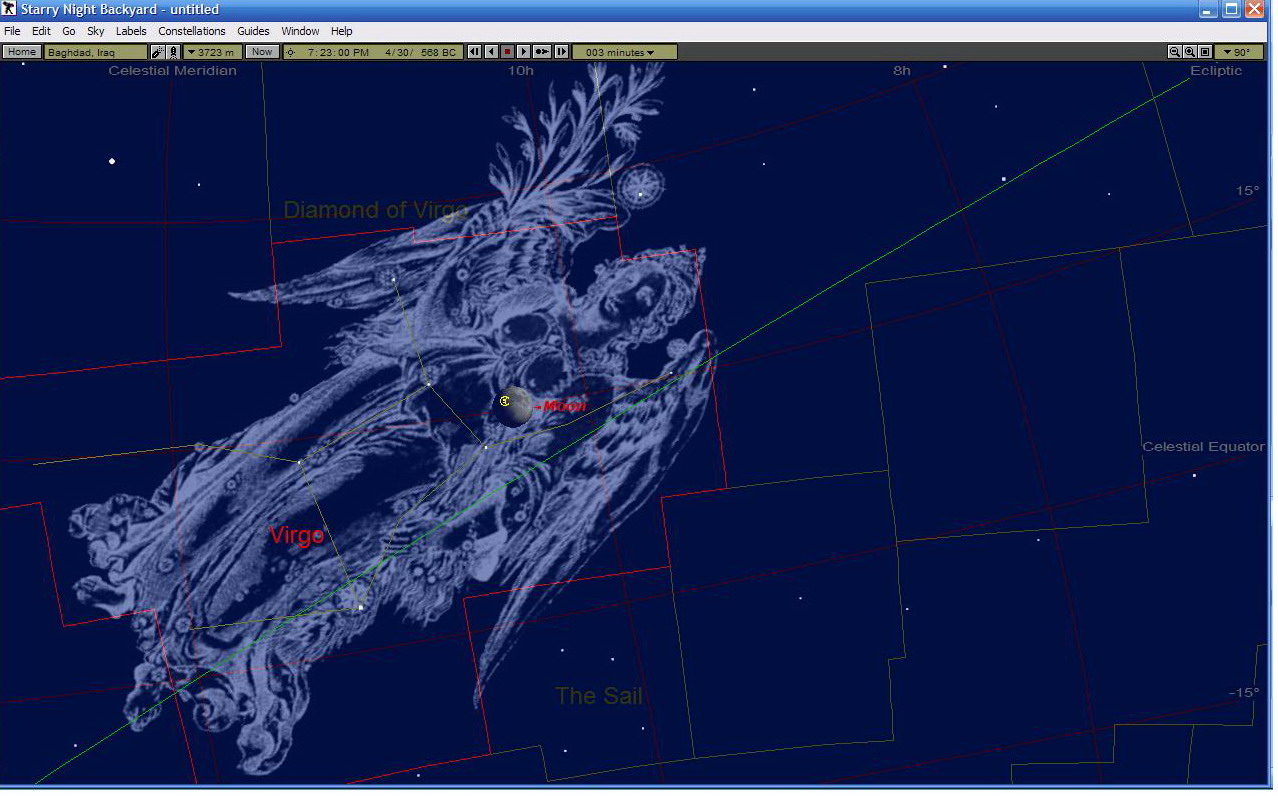Click the 8h right ascension label

pyautogui.click(x=902, y=71)
